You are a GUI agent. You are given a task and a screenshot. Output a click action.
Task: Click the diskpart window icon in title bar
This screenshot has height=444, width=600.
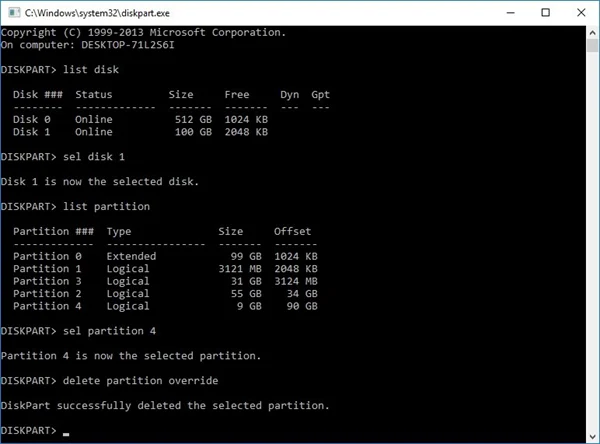click(x=14, y=13)
